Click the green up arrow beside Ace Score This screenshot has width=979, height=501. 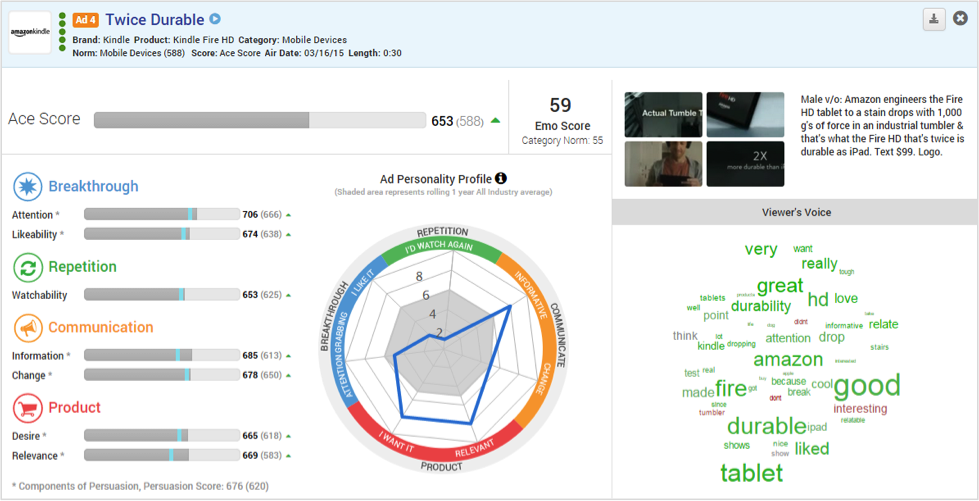[x=495, y=121]
